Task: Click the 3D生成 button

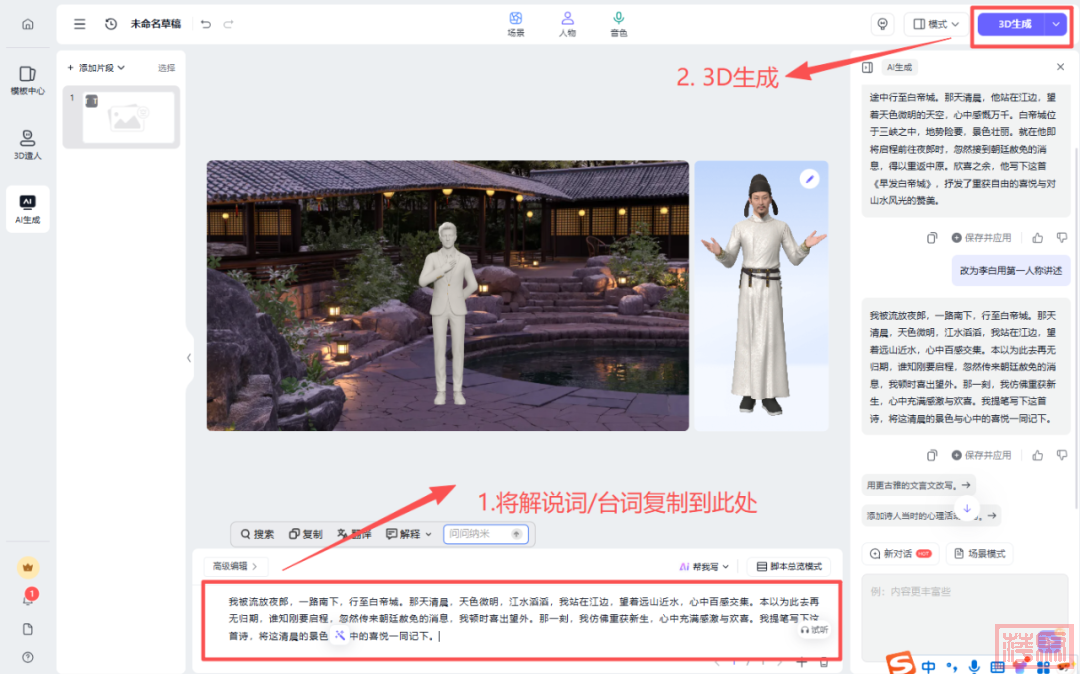Action: pyautogui.click(x=1013, y=24)
